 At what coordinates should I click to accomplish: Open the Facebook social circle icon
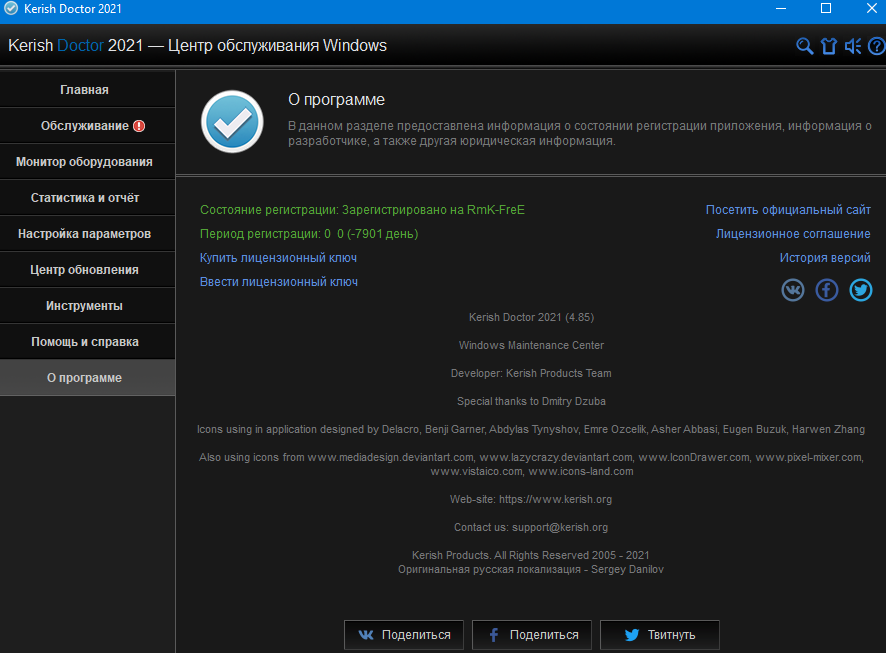point(827,290)
